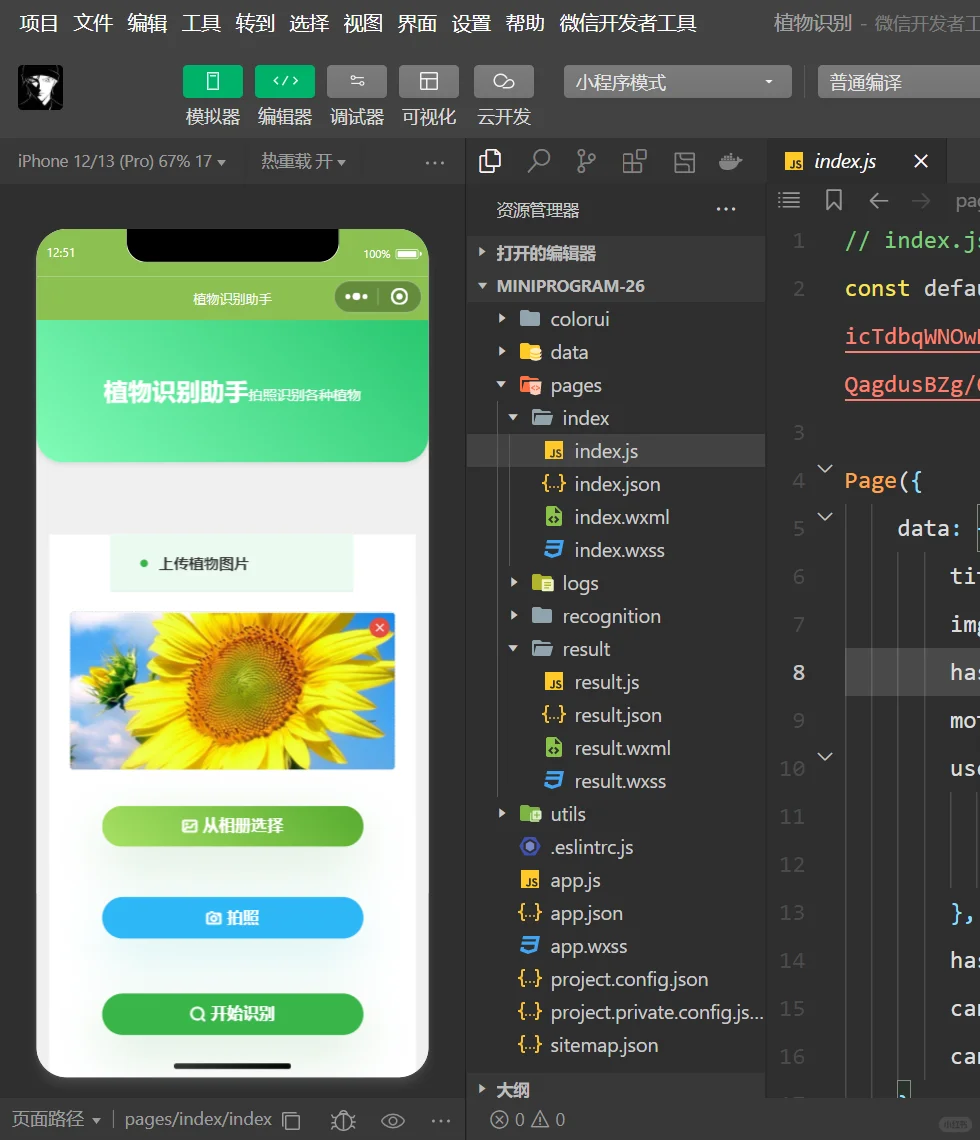
Task: Expand the colorui folder
Action: [x=616, y=319]
